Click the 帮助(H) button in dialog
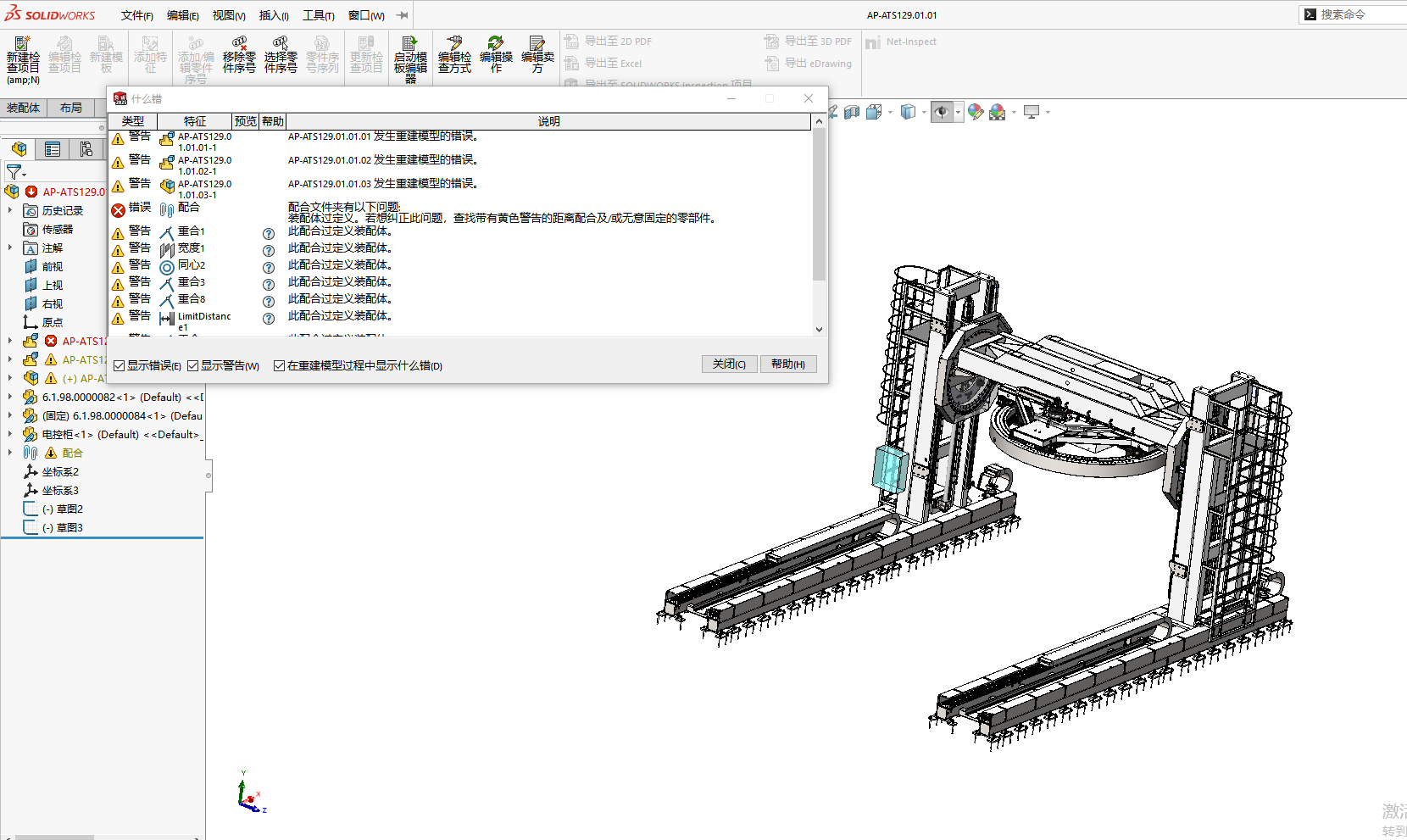 [788, 364]
